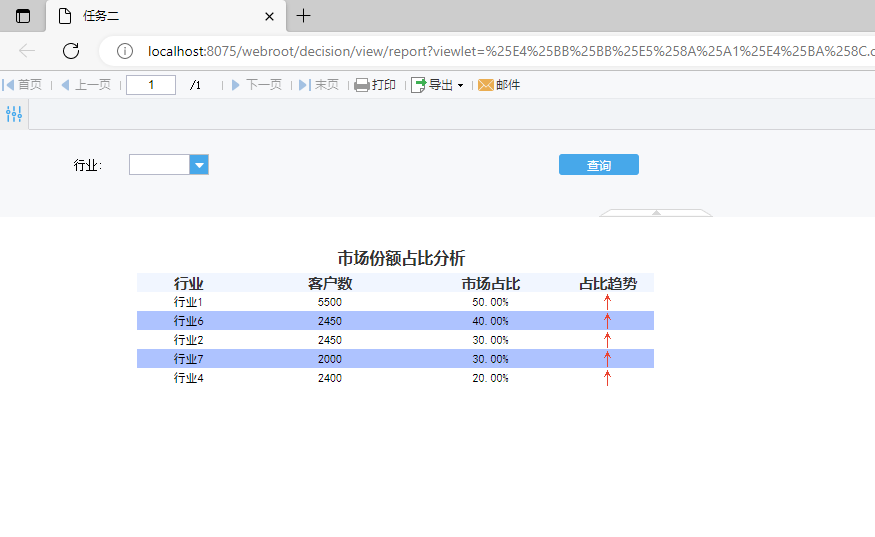Expand the 行业 dropdown arrow
This screenshot has height=537, width=875.
pos(199,165)
